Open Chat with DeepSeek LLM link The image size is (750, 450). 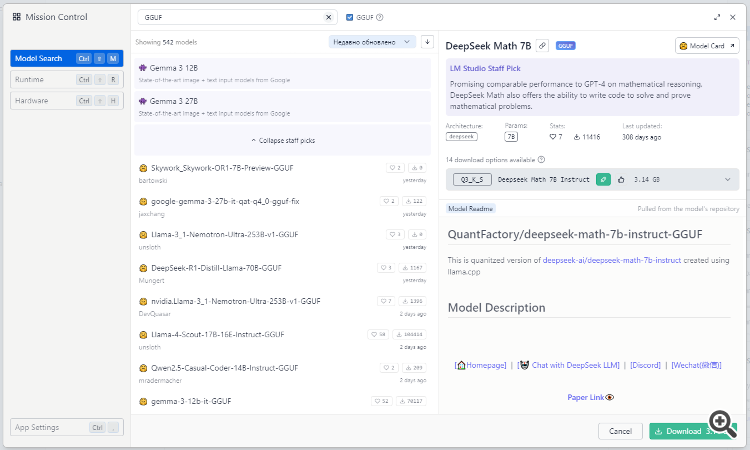coord(569,365)
